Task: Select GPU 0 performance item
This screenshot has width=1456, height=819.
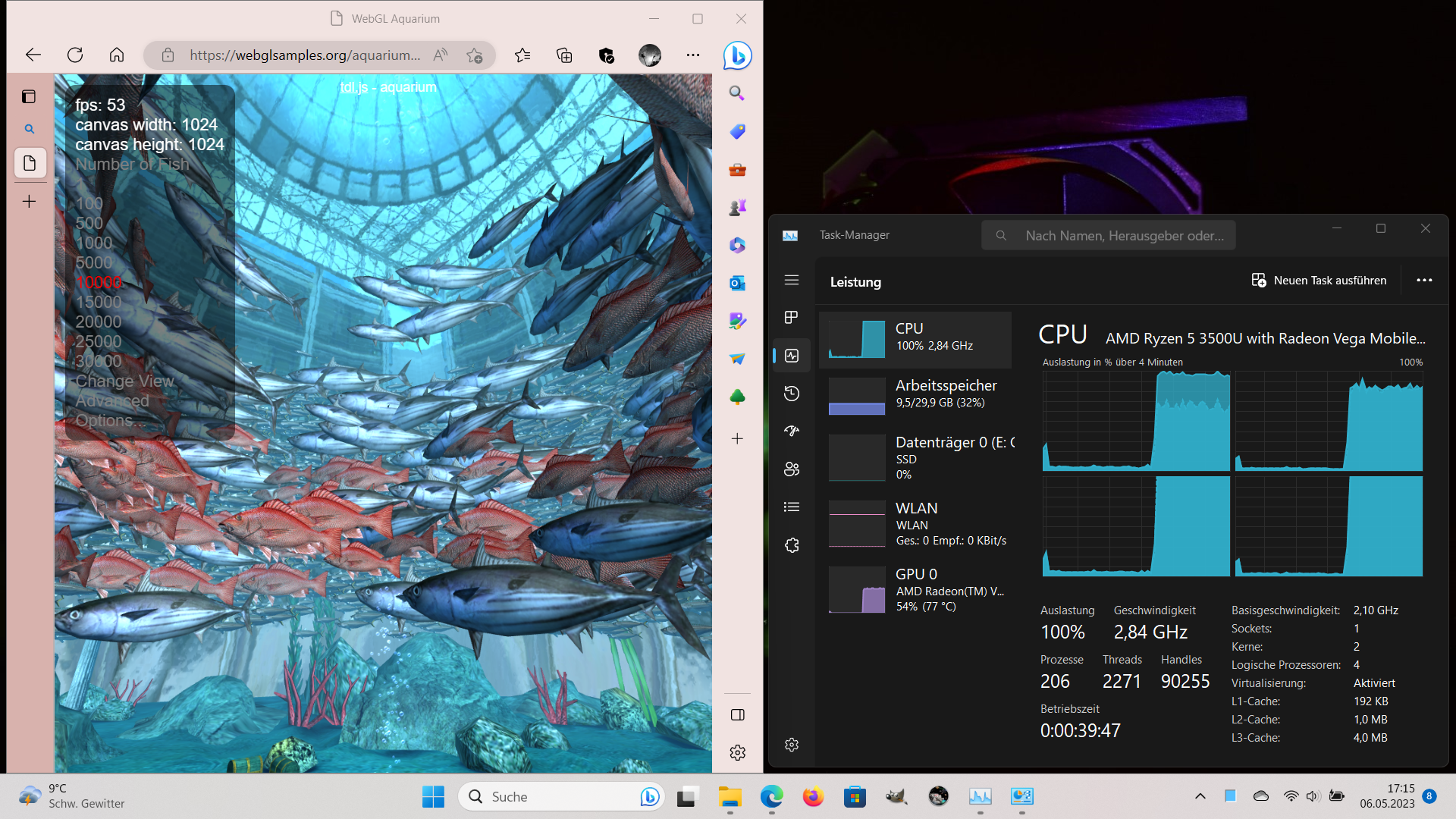Action: [x=918, y=589]
